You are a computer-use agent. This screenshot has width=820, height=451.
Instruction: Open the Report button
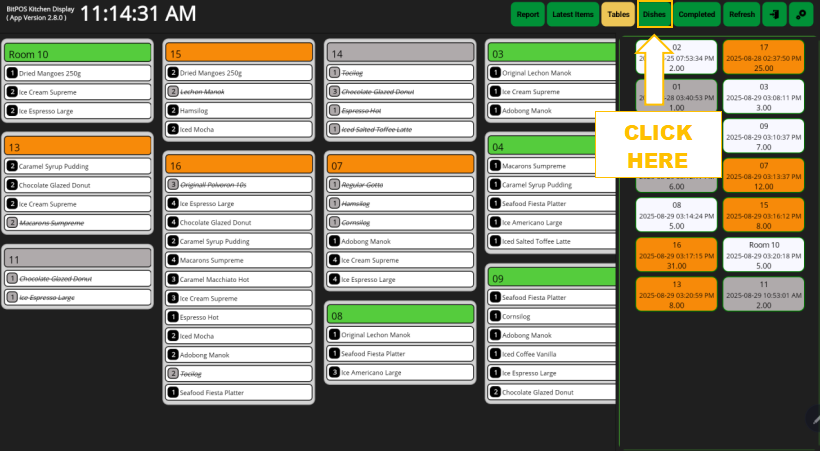coord(527,15)
